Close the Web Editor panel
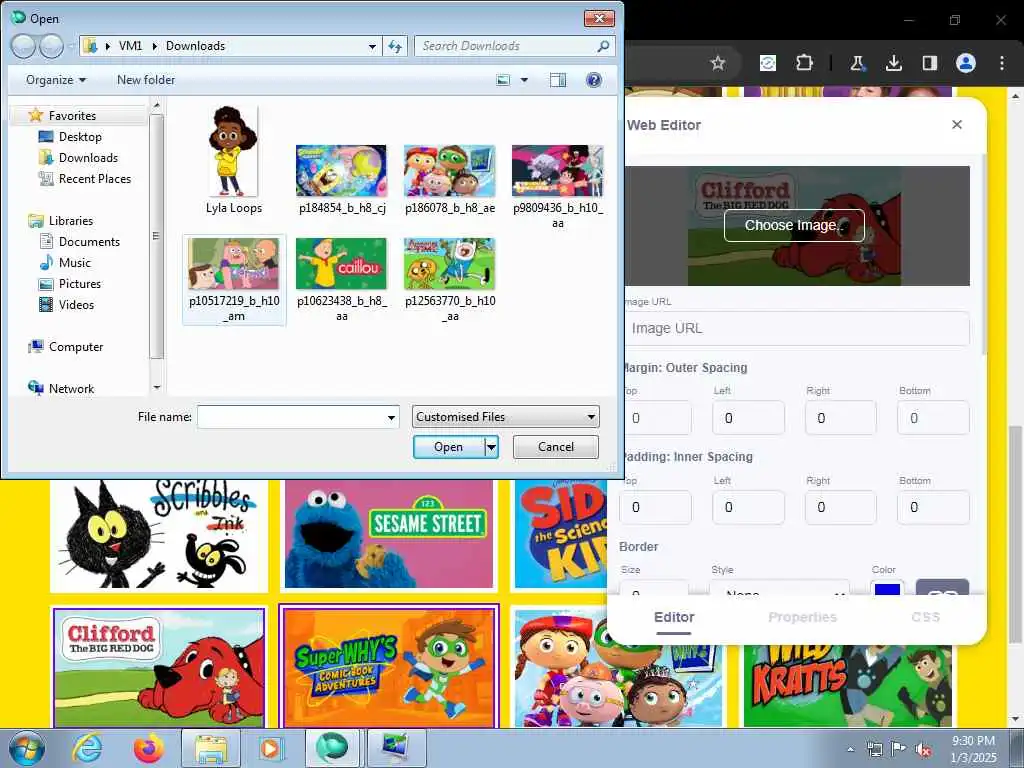Image resolution: width=1024 pixels, height=768 pixels. click(957, 124)
